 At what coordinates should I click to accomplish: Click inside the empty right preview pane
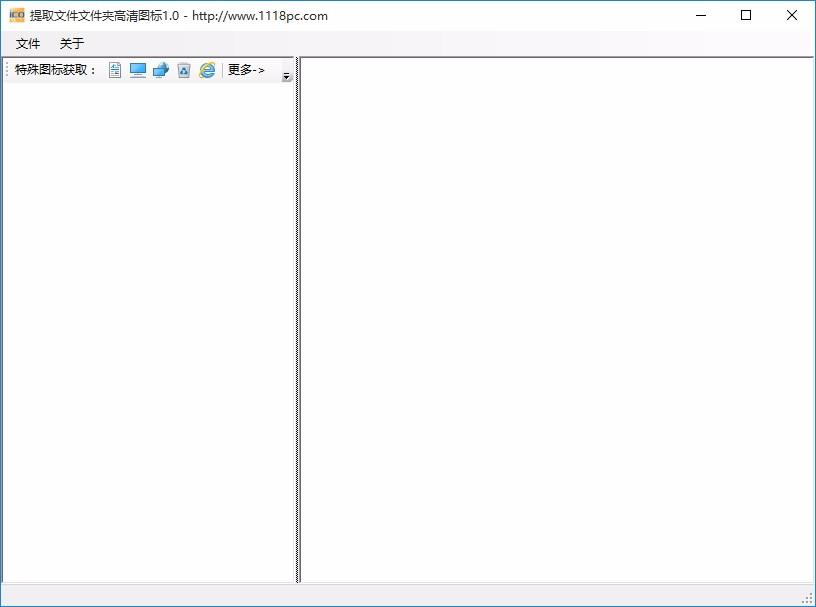coord(557,320)
